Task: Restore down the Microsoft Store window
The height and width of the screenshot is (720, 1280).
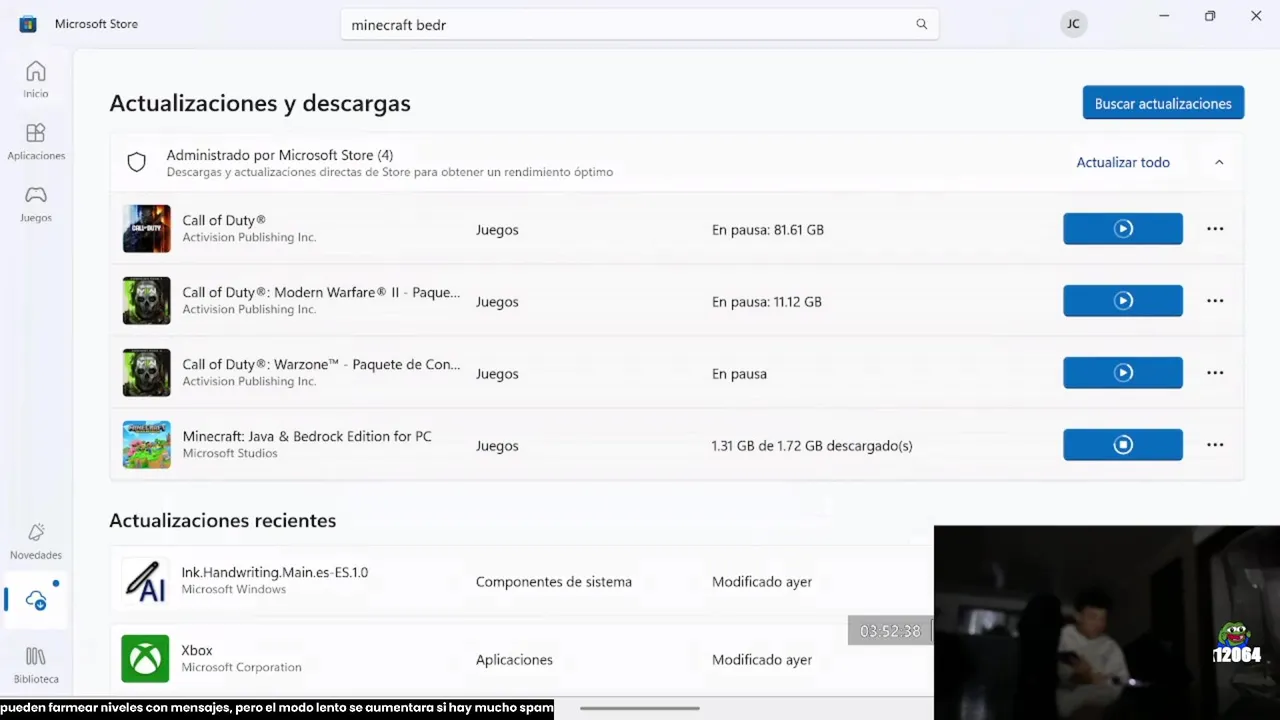Action: click(1210, 16)
